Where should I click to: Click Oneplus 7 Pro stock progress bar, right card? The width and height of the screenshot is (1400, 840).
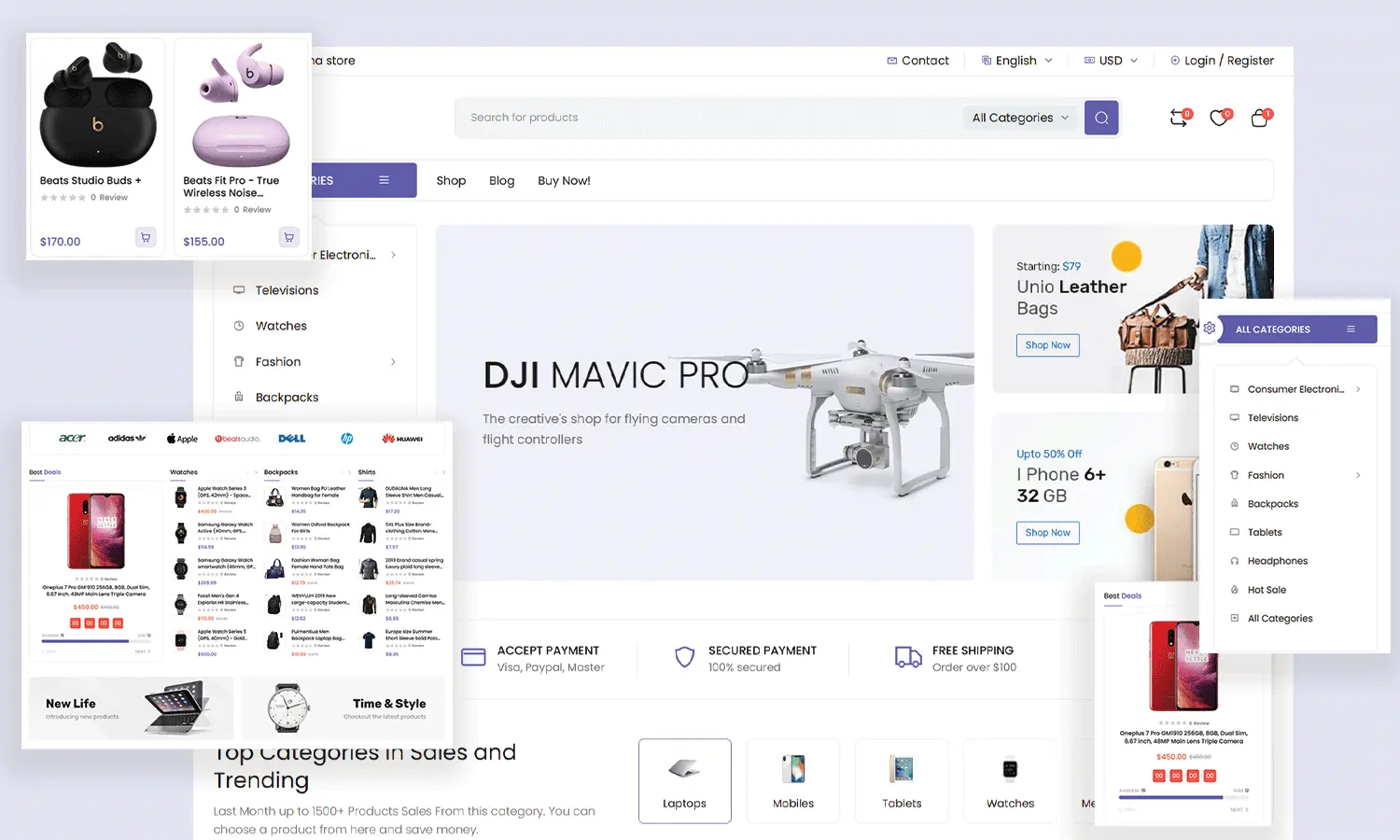click(x=1183, y=797)
